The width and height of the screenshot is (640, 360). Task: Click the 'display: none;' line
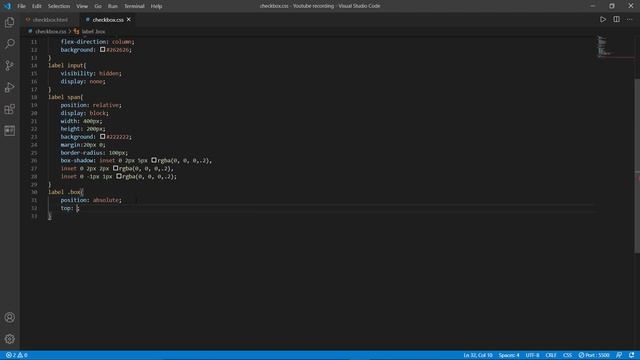pos(83,81)
